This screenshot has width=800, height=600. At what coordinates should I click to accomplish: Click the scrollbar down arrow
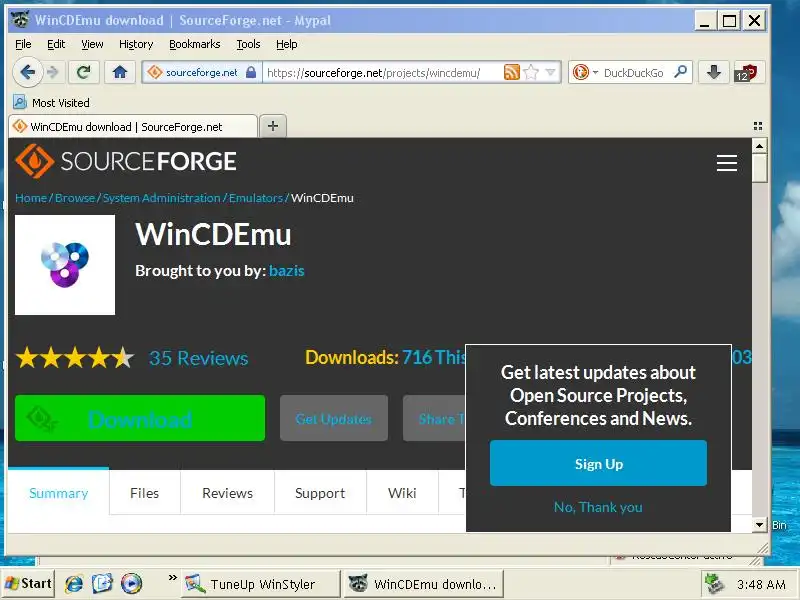point(759,524)
